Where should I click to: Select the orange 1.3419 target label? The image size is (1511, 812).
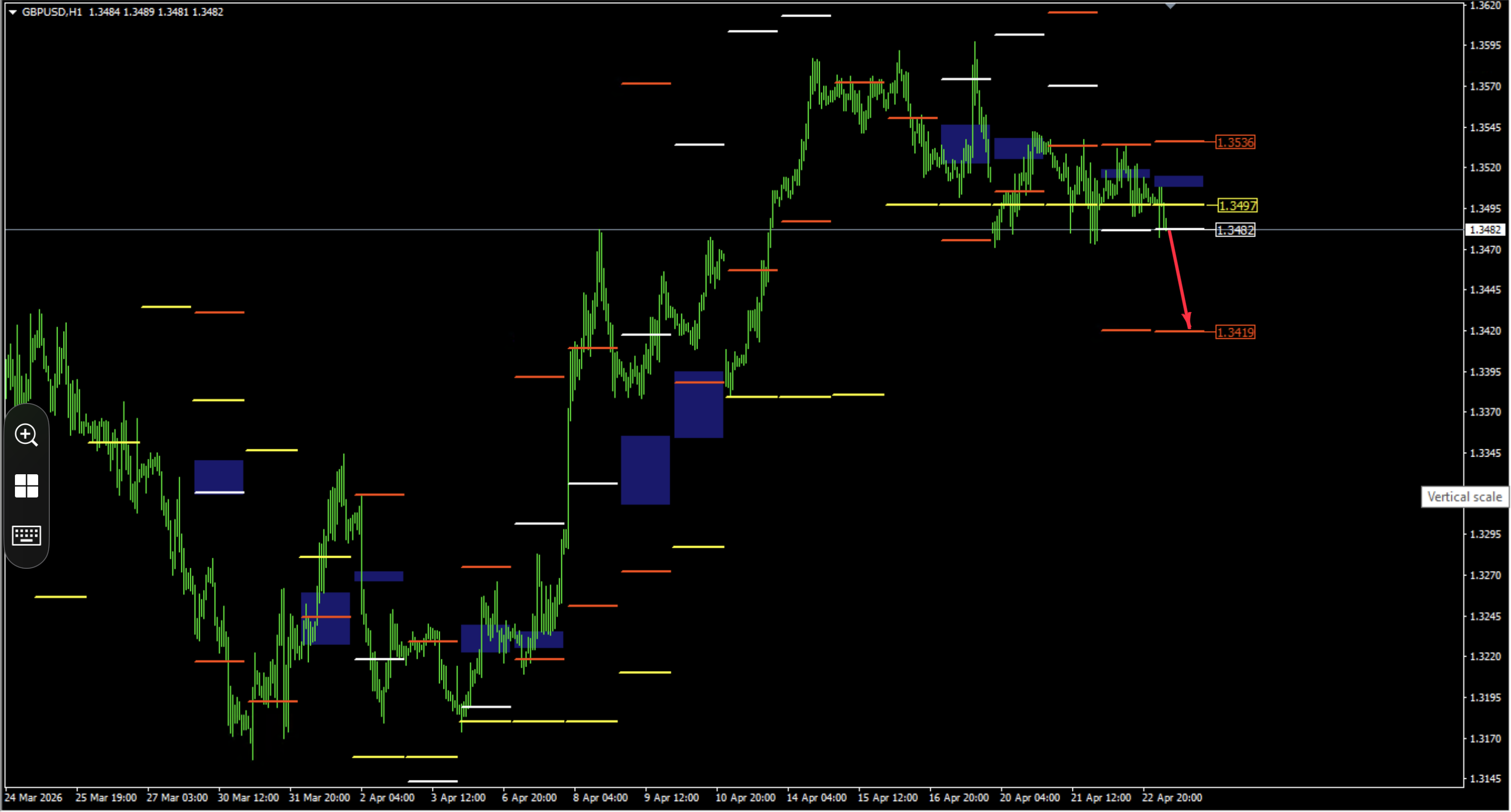1236,332
